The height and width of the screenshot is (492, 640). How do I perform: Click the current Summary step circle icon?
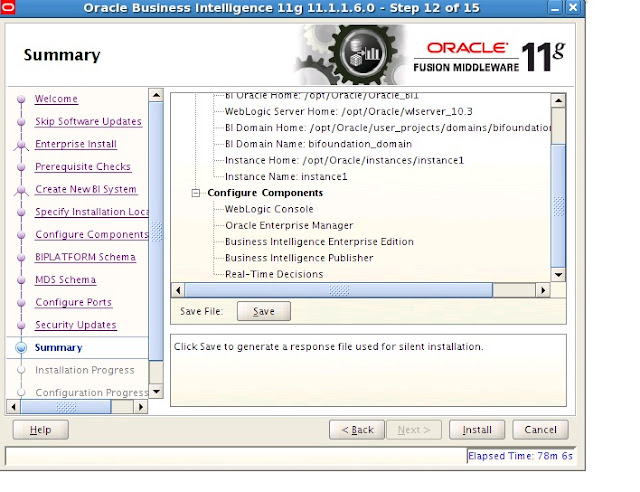click(x=21, y=347)
